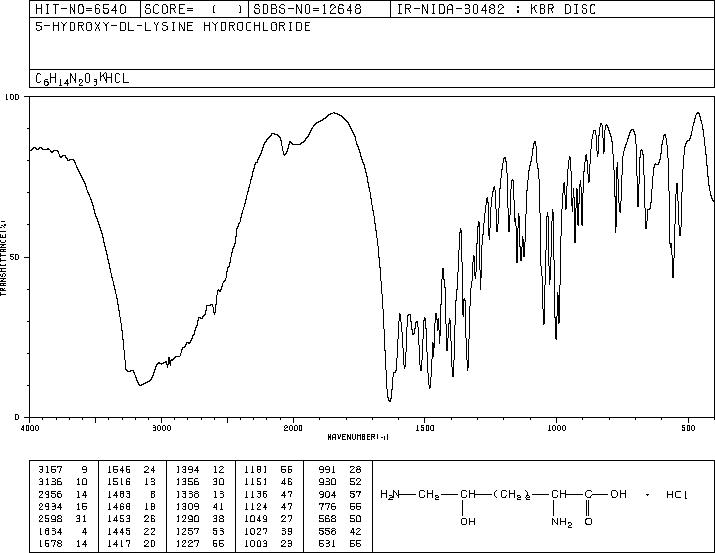Click peak table wavenumber 1124
Screen dimensions: 715x553
tap(256, 506)
